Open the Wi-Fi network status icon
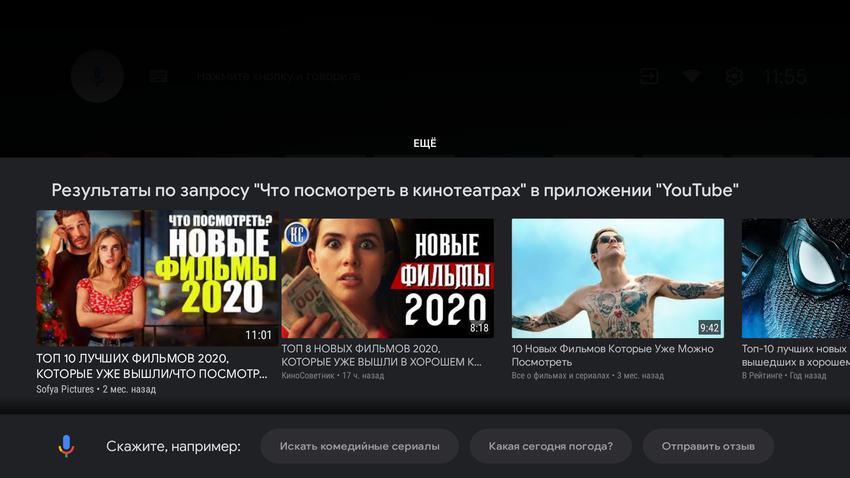This screenshot has width=850, height=478. coord(691,76)
